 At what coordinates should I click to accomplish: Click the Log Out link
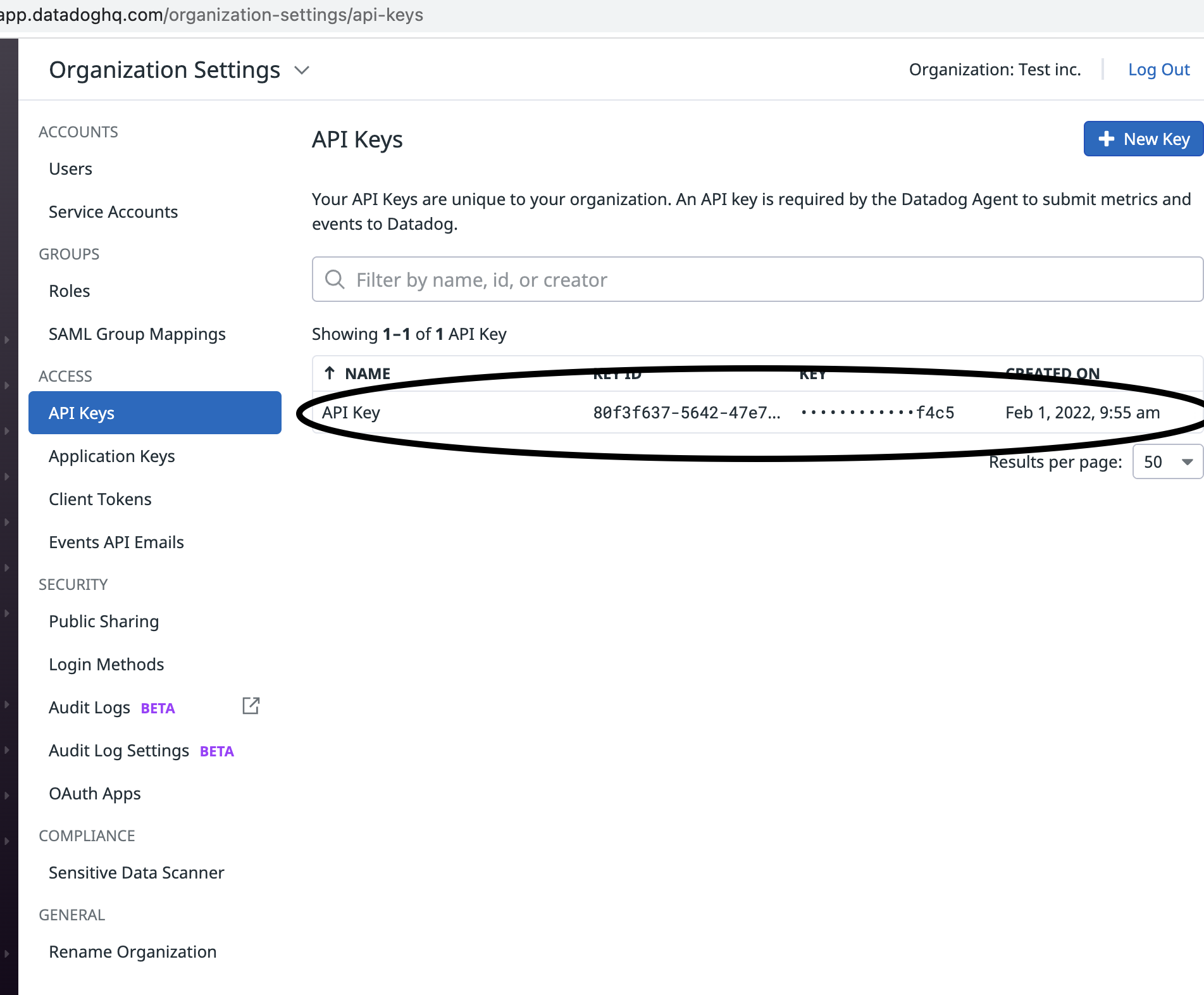point(1158,70)
